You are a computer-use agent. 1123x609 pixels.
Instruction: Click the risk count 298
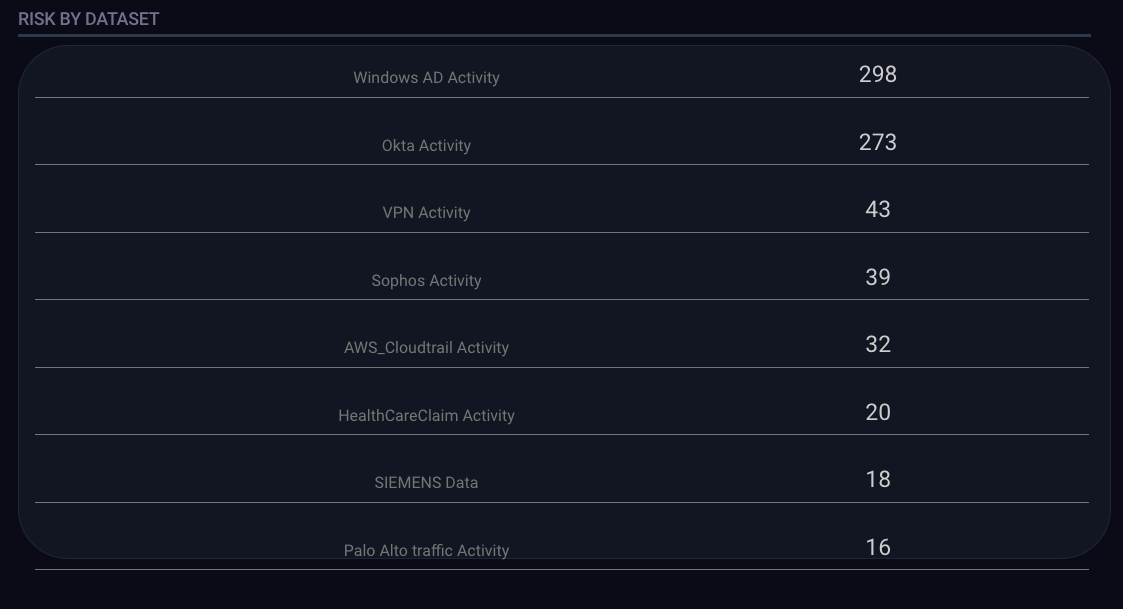(877, 75)
